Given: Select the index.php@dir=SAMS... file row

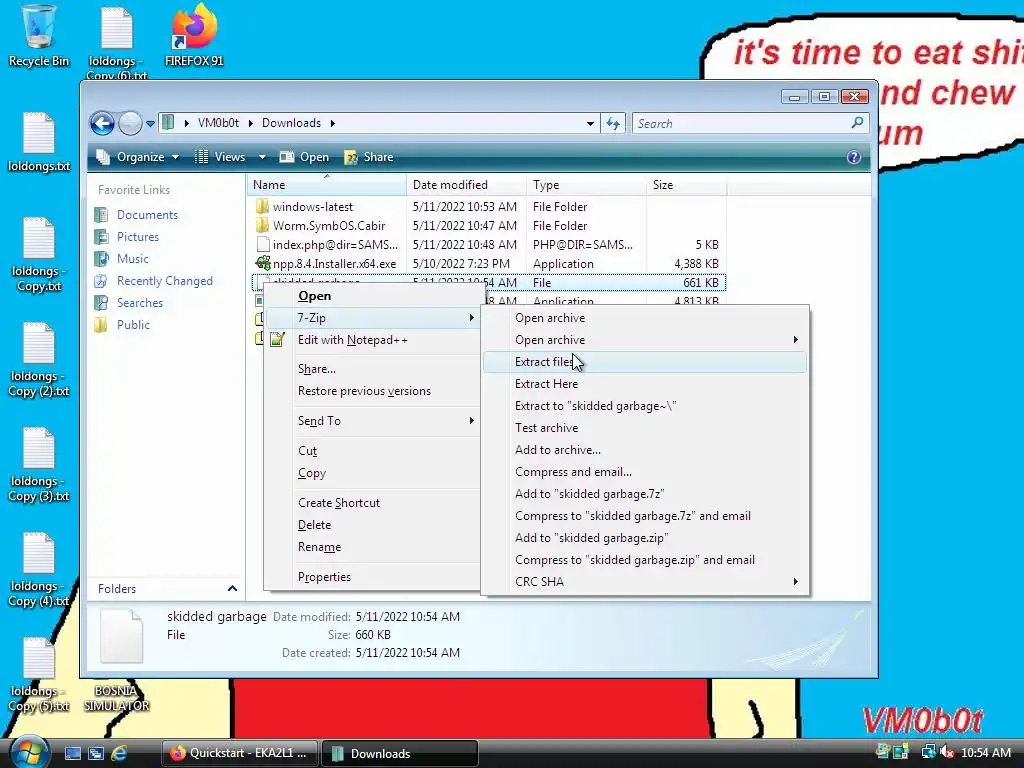Looking at the screenshot, I should coord(488,244).
